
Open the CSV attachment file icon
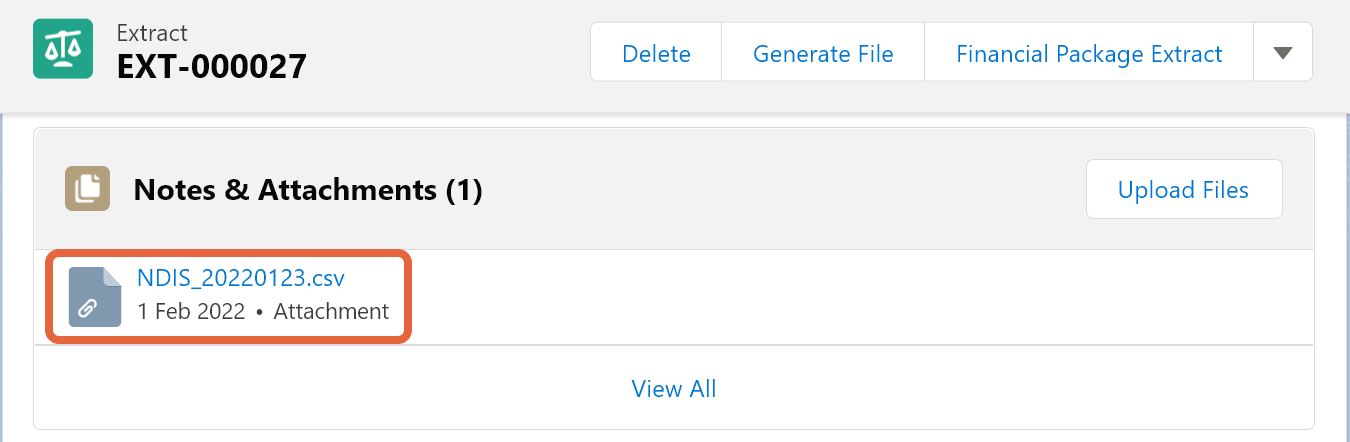click(x=95, y=297)
